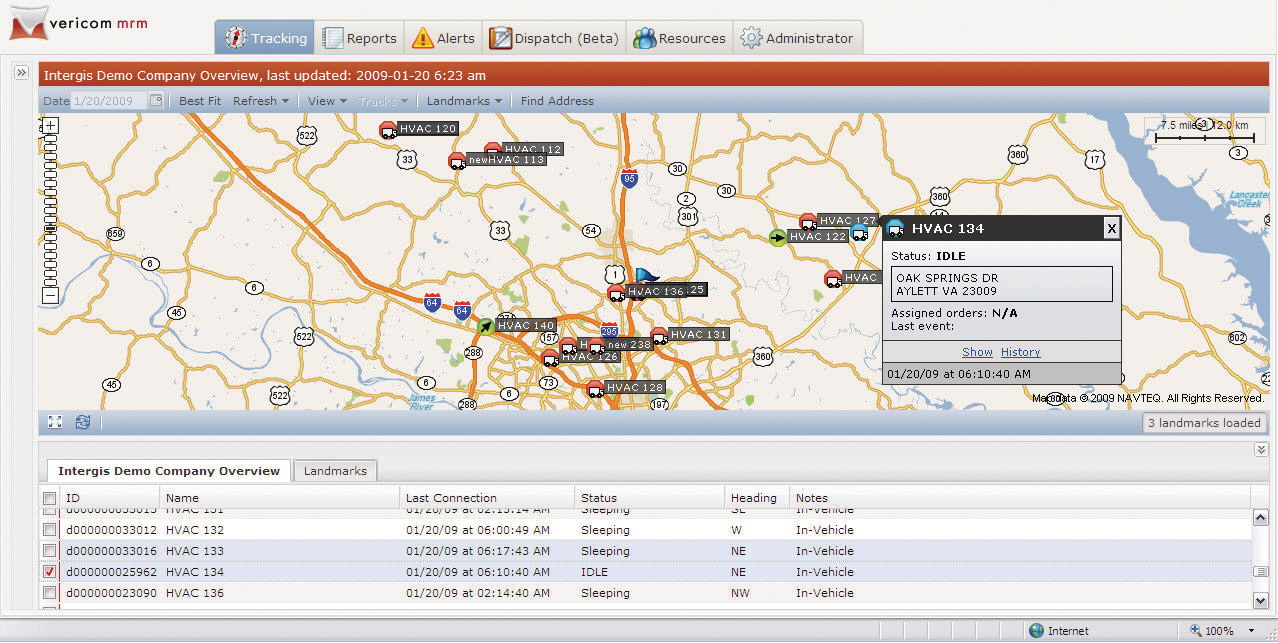
Task: Click the newHVAC 113 truck marker
Action: point(457,160)
